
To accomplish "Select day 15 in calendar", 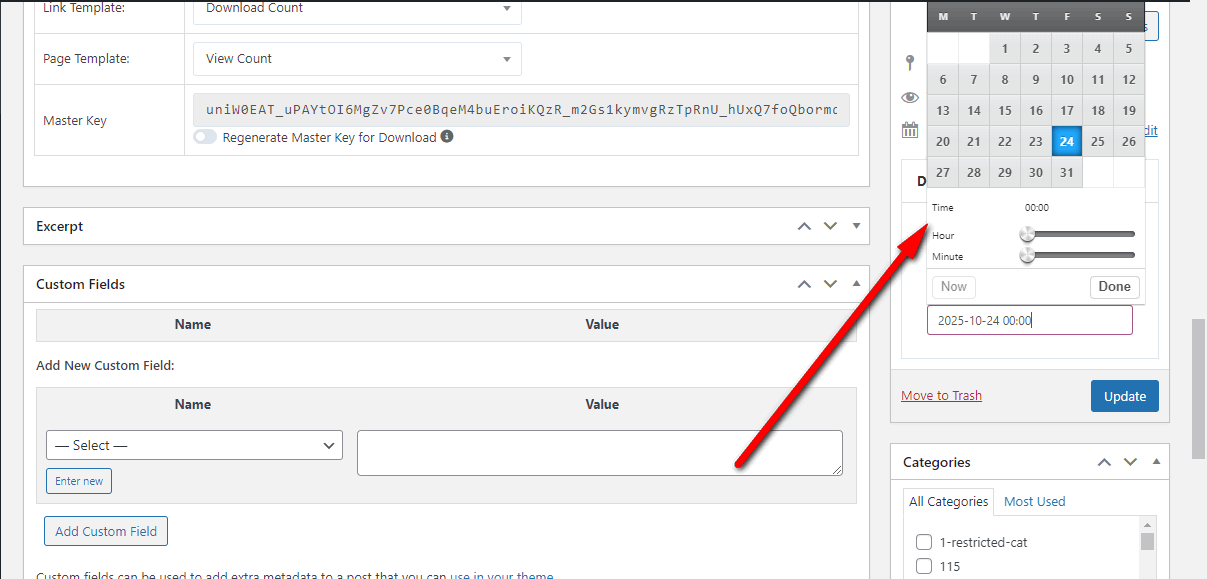I will (1005, 111).
